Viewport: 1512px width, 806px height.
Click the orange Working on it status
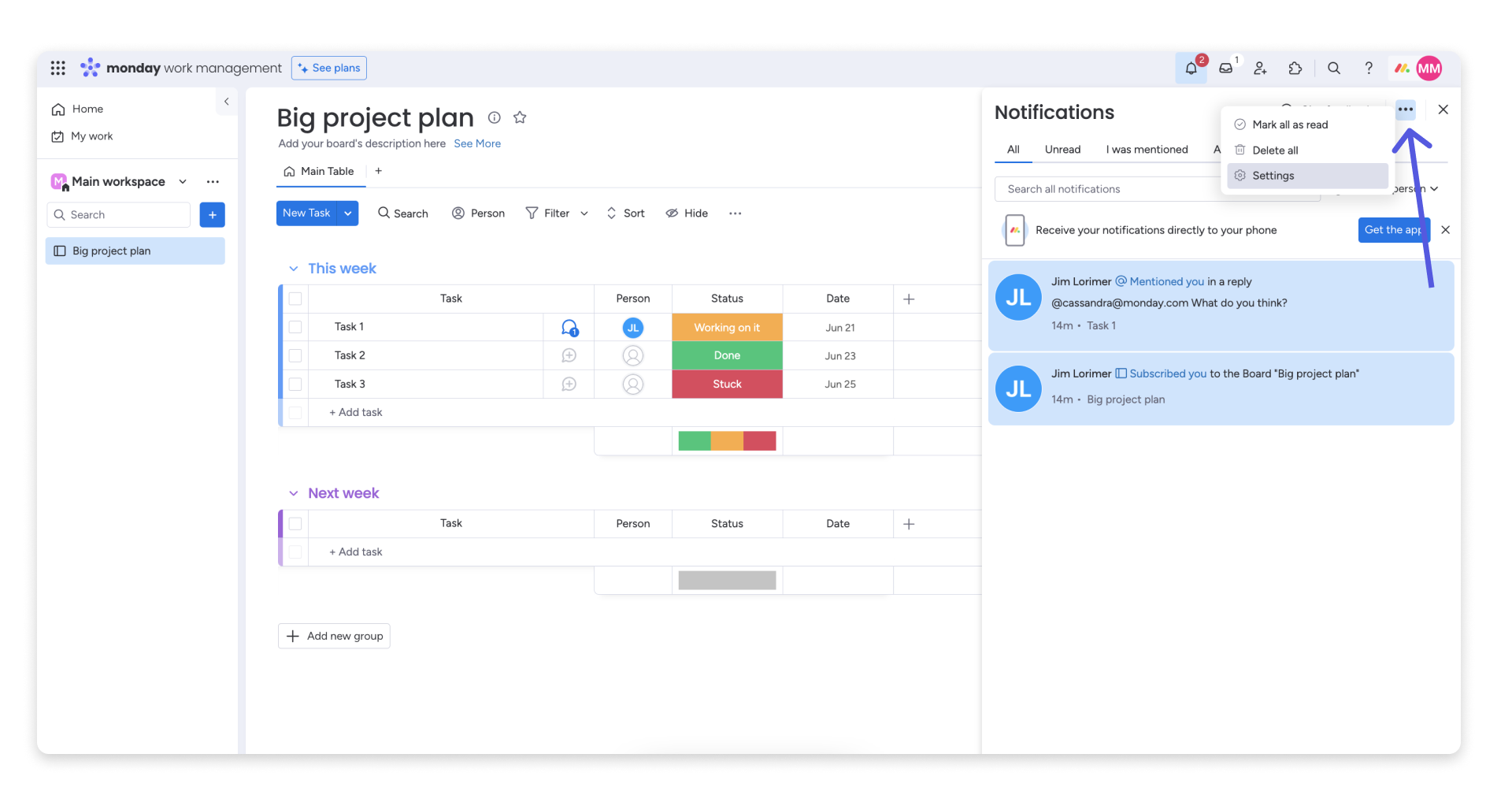[x=726, y=327]
